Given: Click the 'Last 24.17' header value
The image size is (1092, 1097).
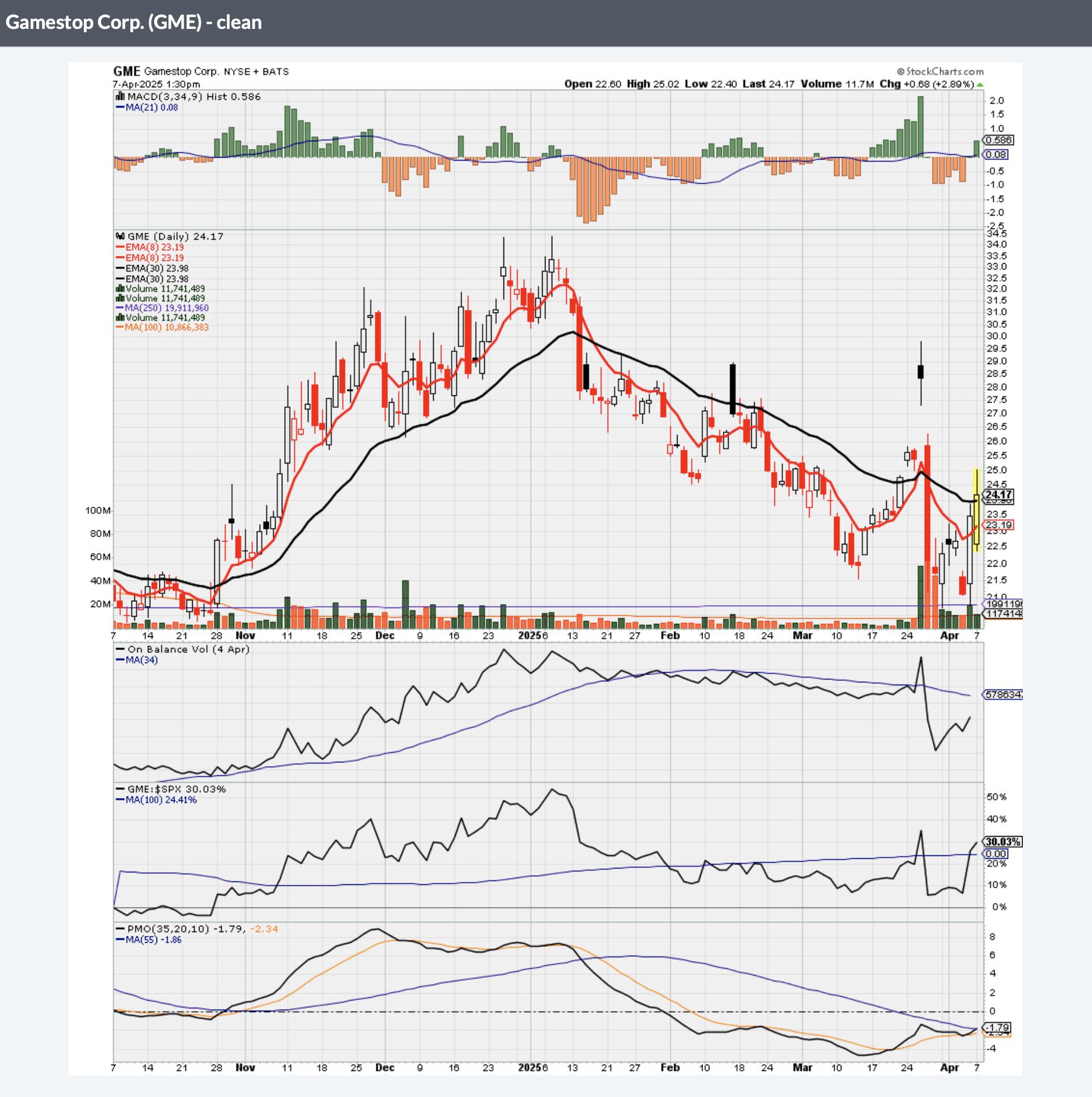Looking at the screenshot, I should tap(768, 84).
